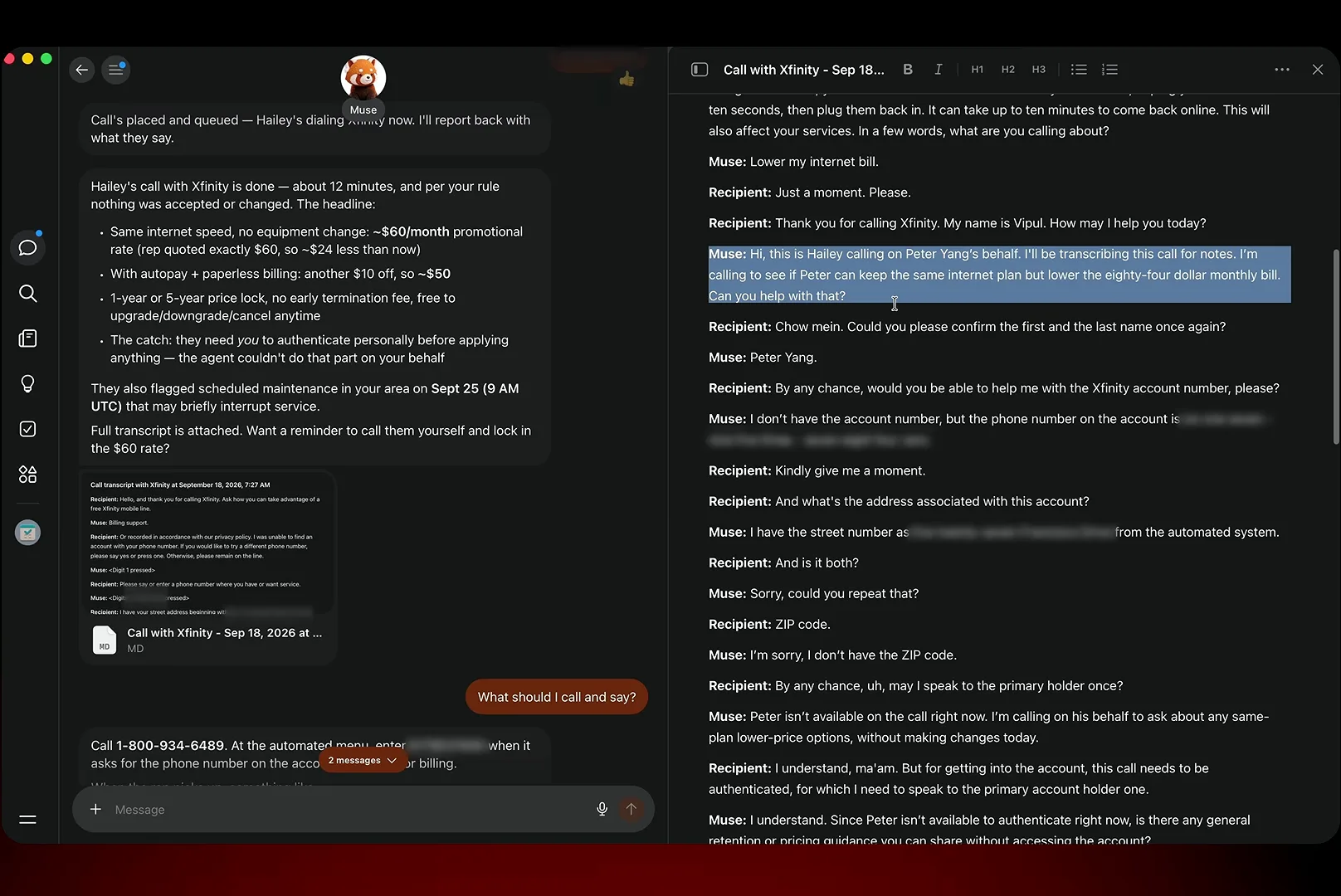Click the user avatar in sidebar
The width and height of the screenshot is (1341, 896).
27,533
